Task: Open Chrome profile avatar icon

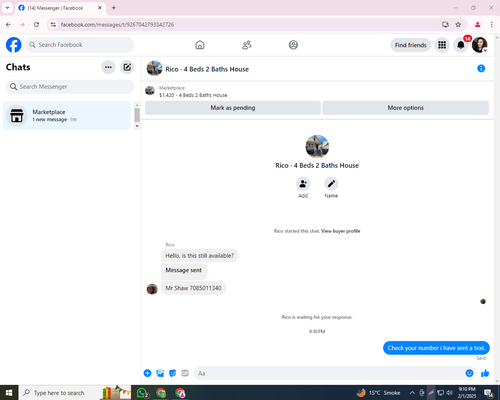Action: pyautogui.click(x=478, y=24)
